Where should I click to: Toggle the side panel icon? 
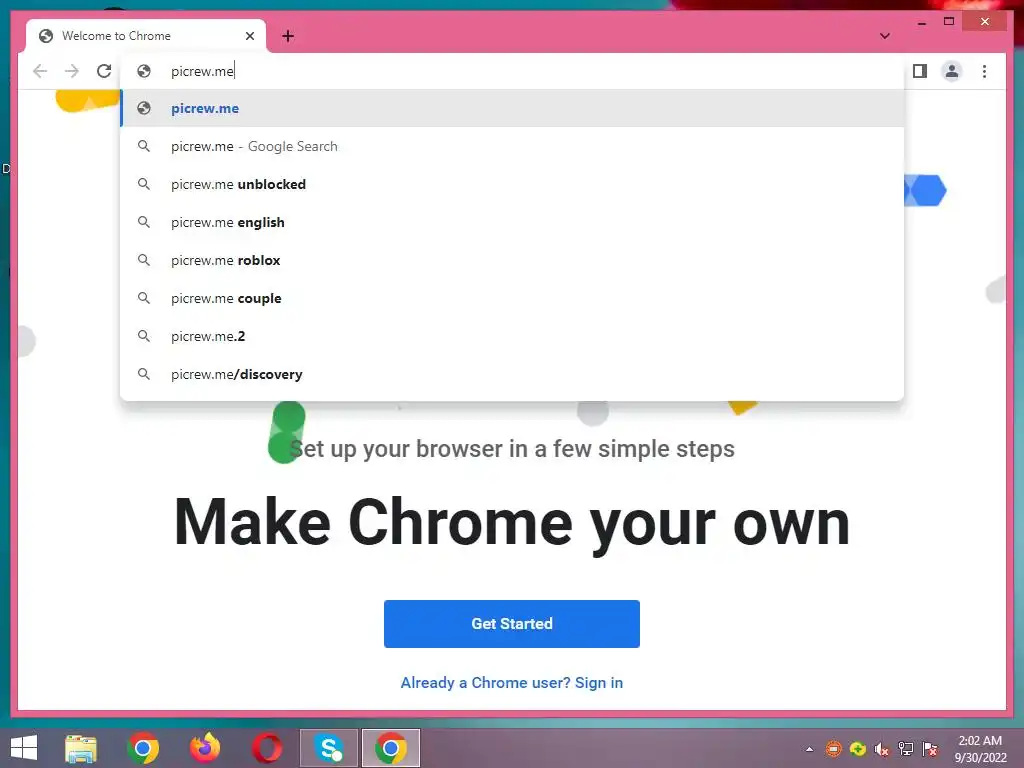pyautogui.click(x=920, y=71)
